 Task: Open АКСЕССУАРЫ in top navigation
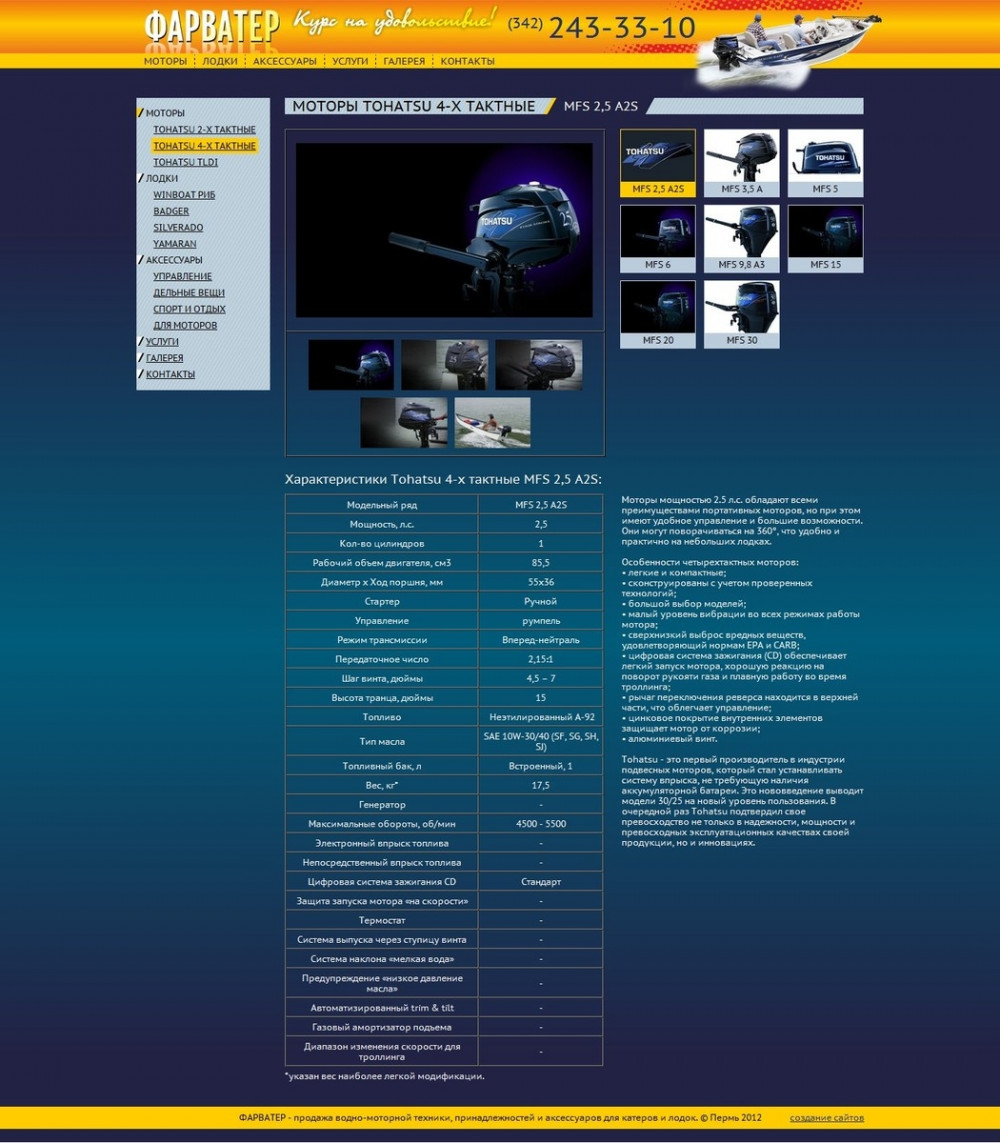[285, 61]
